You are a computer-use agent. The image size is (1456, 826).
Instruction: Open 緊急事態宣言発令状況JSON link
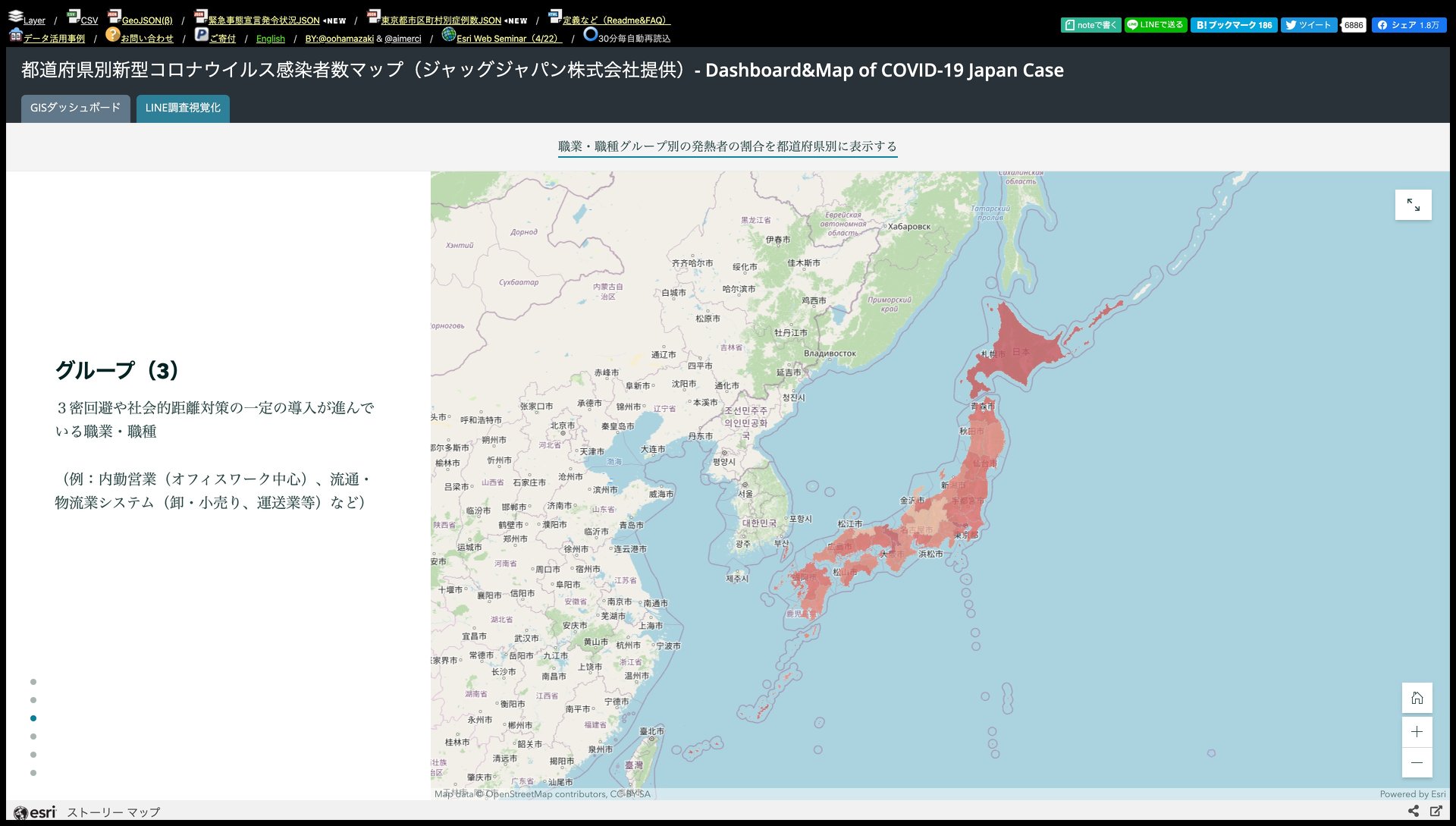264,20
